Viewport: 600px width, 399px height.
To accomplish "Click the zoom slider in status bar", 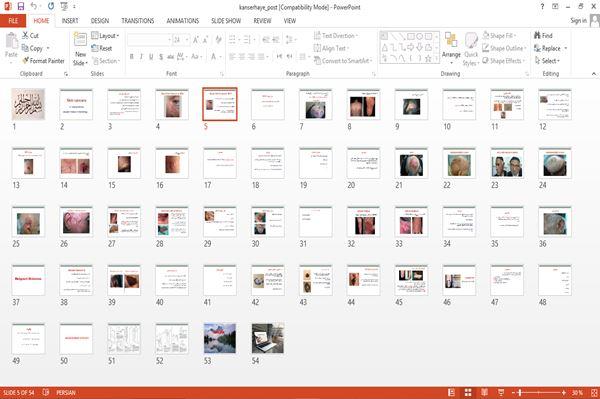I will pyautogui.click(x=539, y=392).
